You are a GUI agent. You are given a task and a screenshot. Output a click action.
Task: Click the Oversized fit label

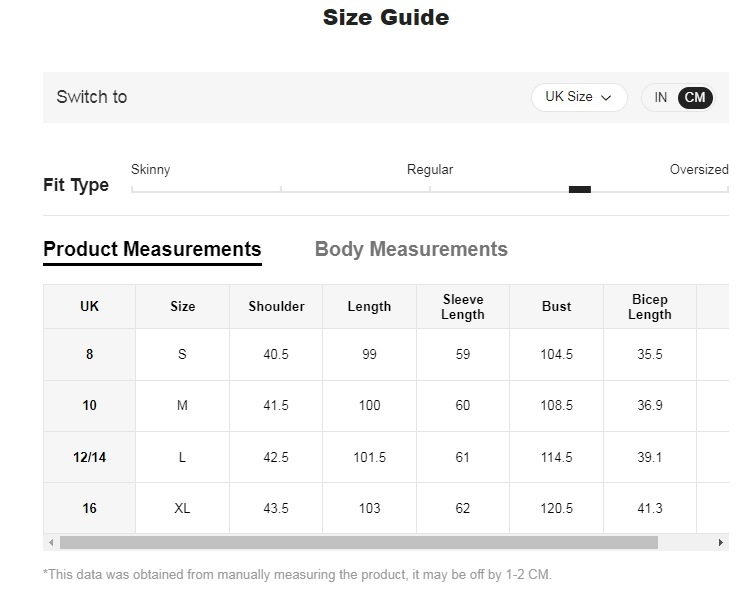tap(698, 169)
